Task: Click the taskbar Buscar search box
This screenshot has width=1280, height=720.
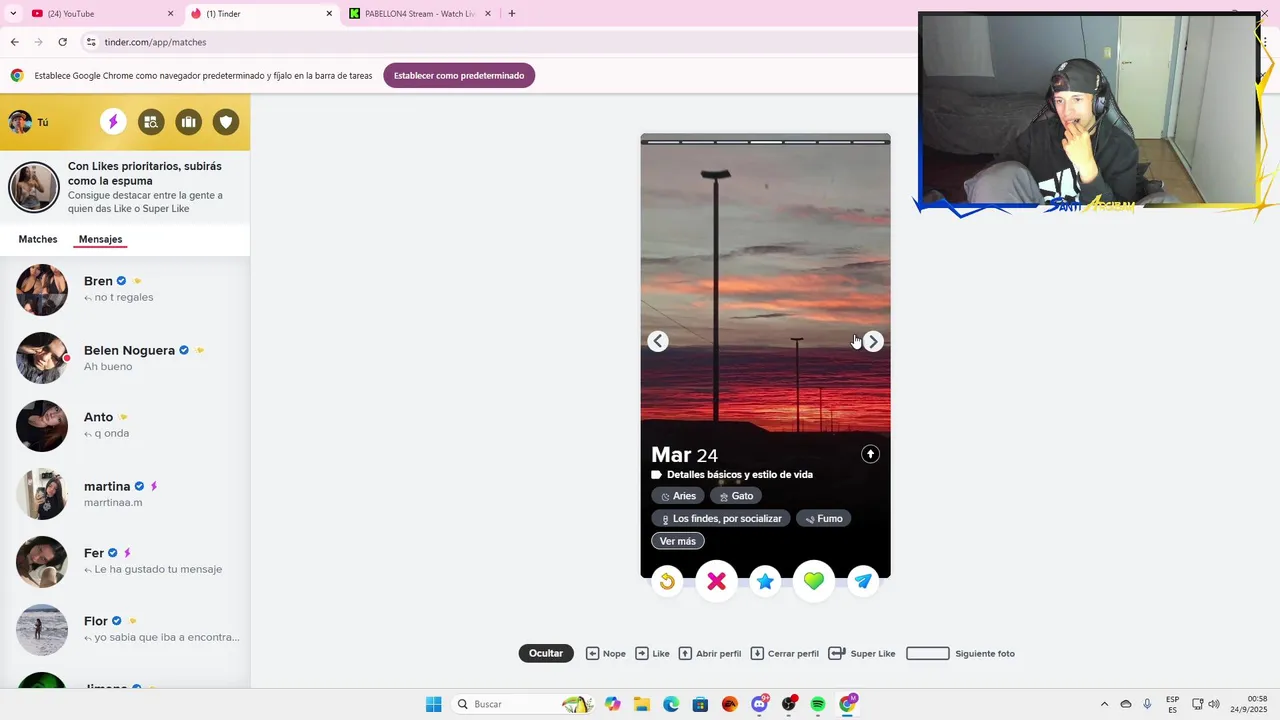Action: coord(523,704)
